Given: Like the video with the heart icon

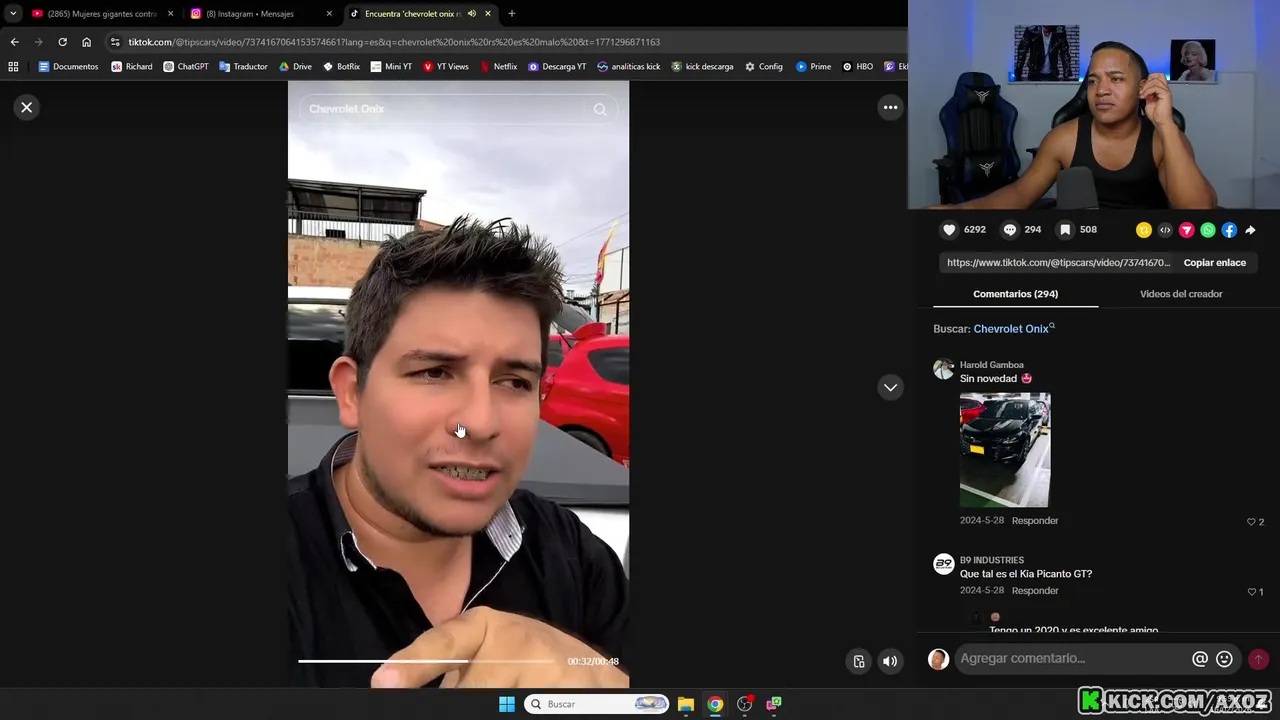Looking at the screenshot, I should click(x=949, y=230).
